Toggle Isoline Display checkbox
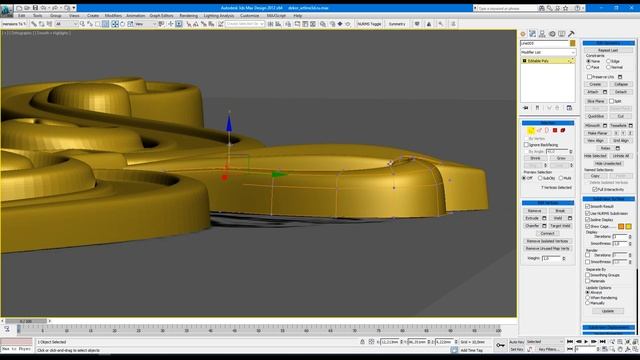 click(x=588, y=220)
